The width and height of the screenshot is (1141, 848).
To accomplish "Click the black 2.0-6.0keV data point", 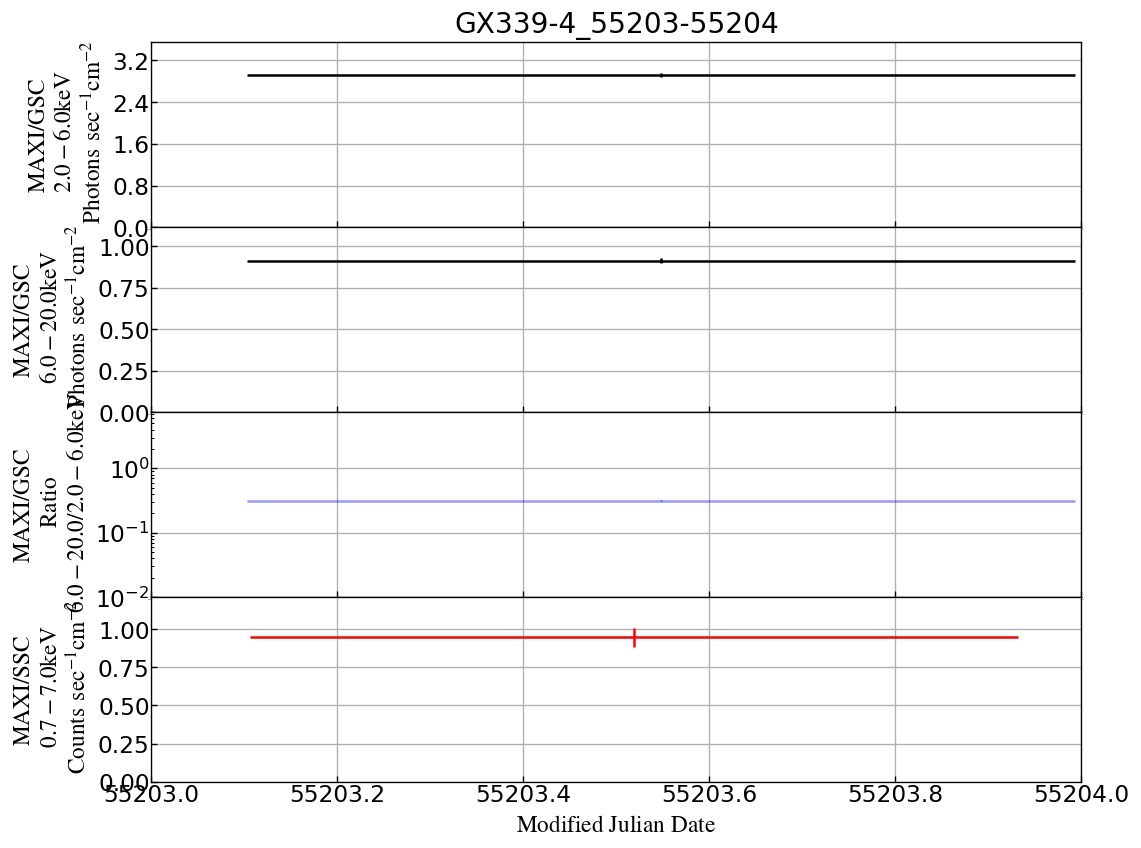I will [661, 75].
